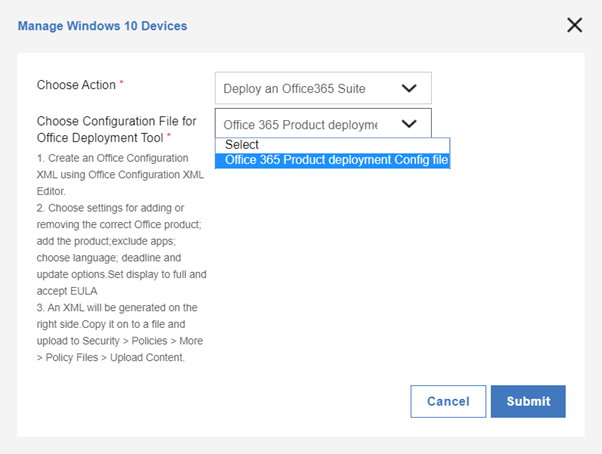Click the Choose Action label

click(x=76, y=85)
